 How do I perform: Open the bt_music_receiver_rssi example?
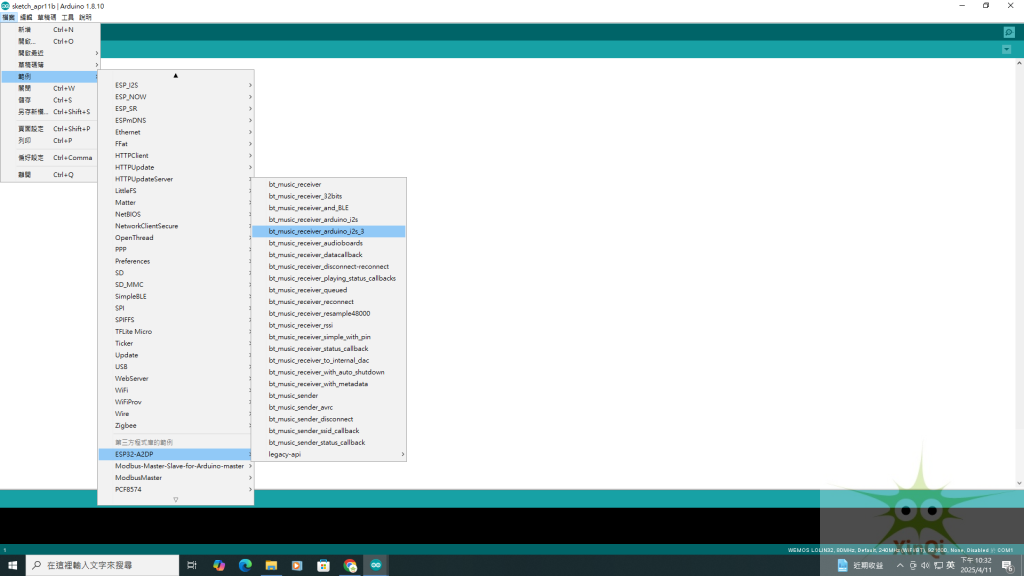click(328, 325)
